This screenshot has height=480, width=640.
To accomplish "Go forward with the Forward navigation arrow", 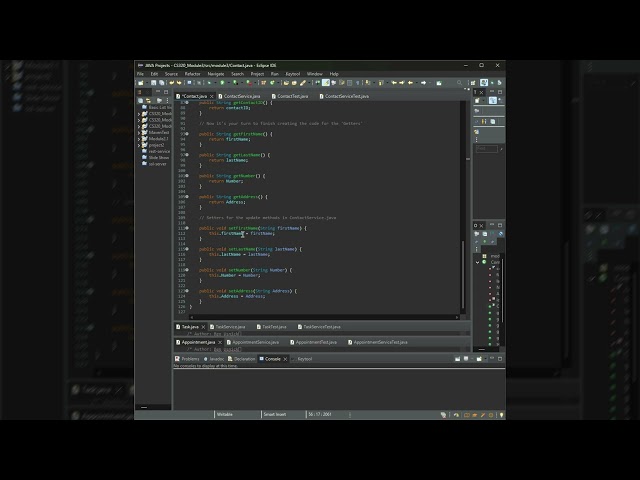I will (x=424, y=82).
